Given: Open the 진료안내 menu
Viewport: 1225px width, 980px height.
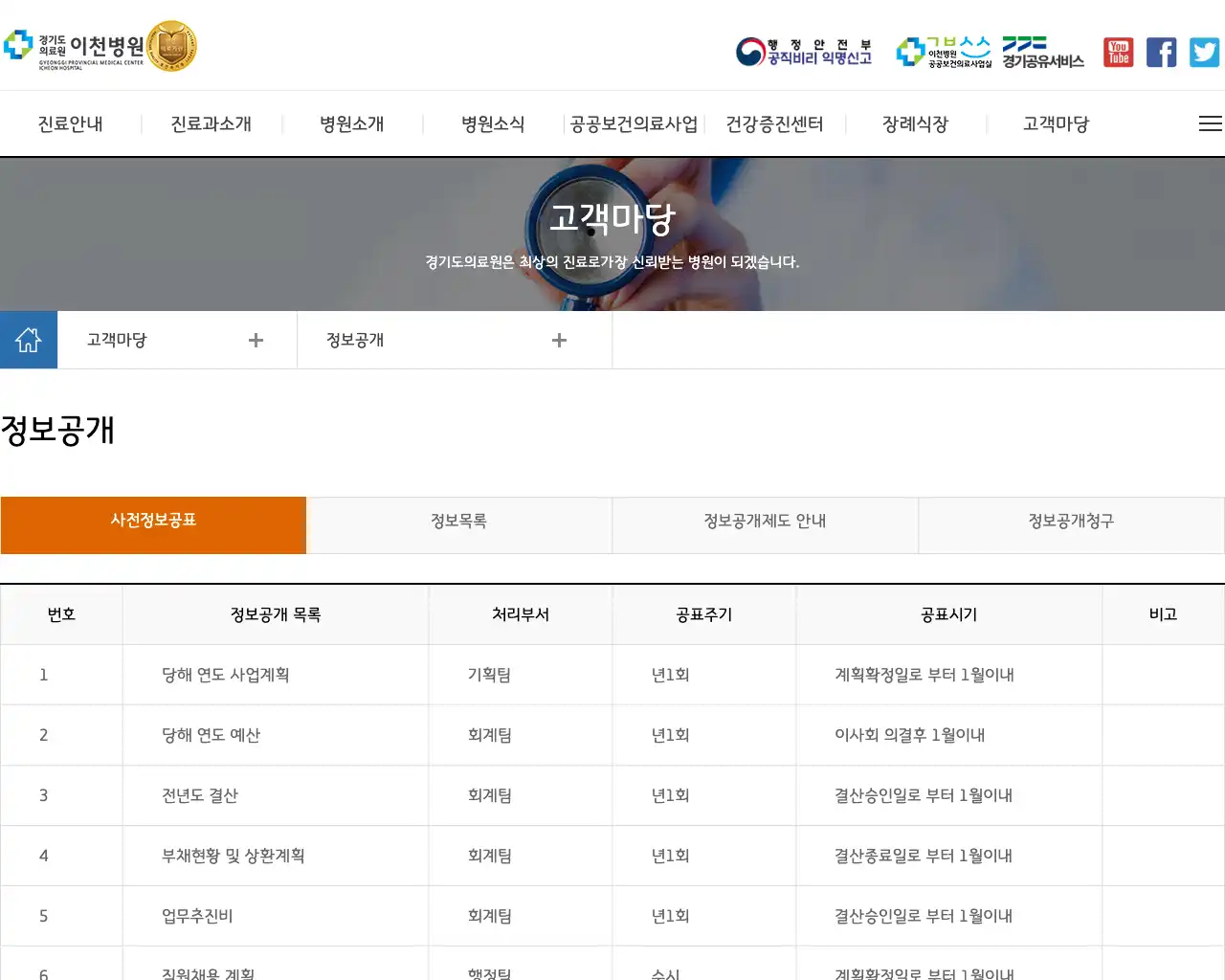Looking at the screenshot, I should coord(70,123).
